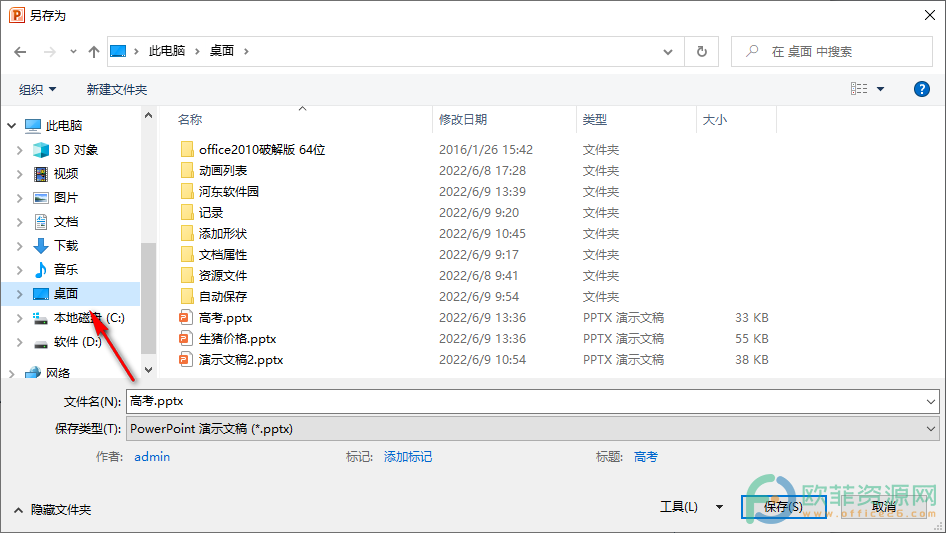Select the 自动保存 folder
The image size is (946, 533).
(x=223, y=296)
